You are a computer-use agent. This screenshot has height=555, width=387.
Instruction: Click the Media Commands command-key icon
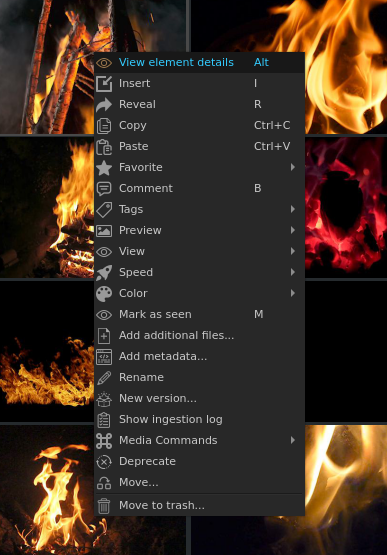click(104, 441)
